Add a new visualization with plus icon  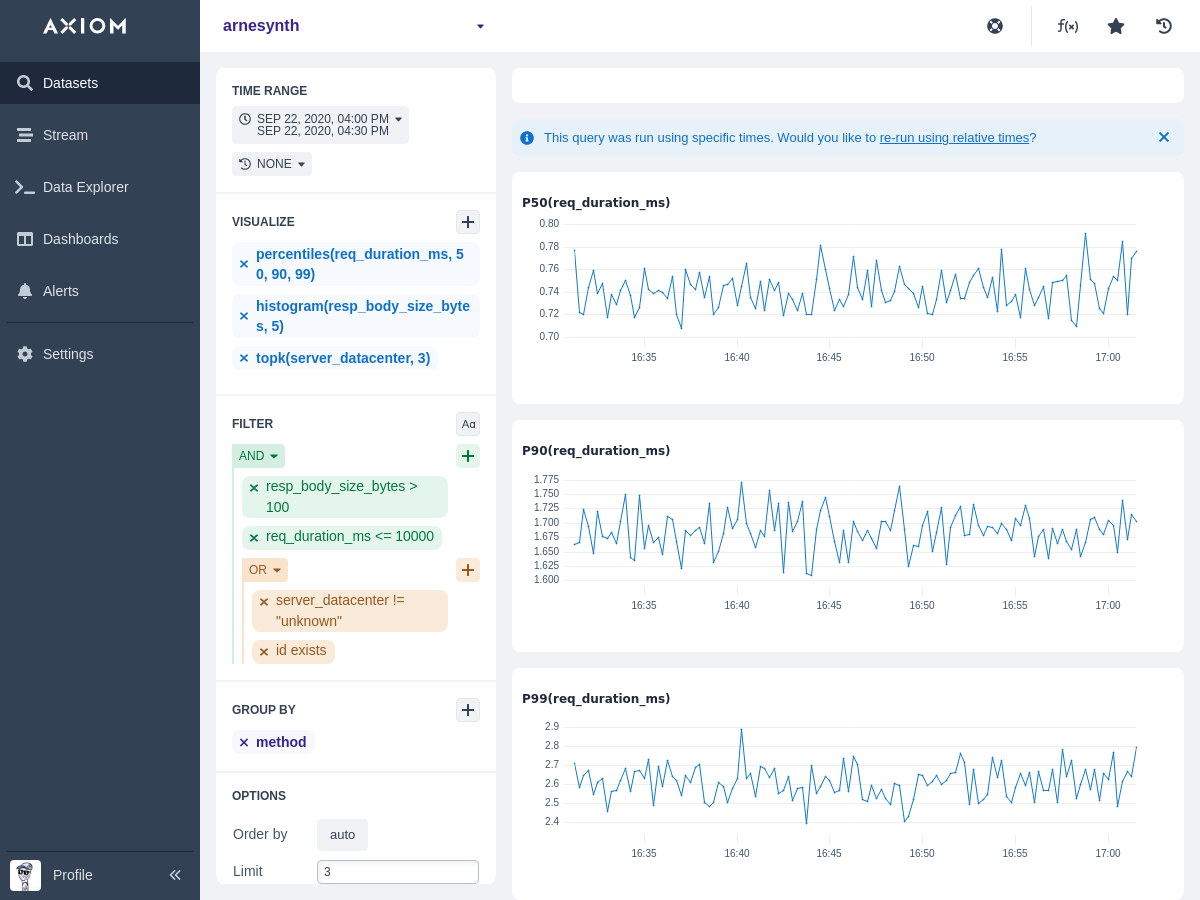[468, 222]
